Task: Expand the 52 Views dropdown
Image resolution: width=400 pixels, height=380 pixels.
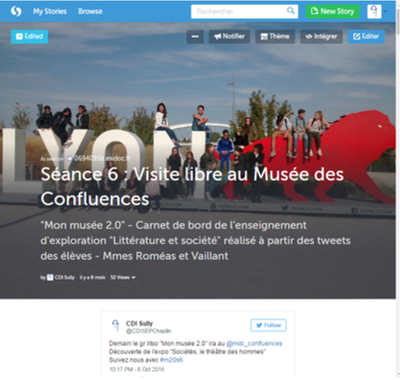Action: tap(123, 277)
